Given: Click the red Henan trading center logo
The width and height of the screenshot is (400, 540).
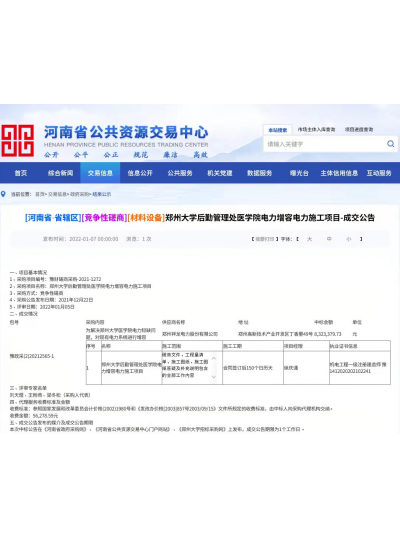Looking at the screenshot, I should click(x=17, y=141).
